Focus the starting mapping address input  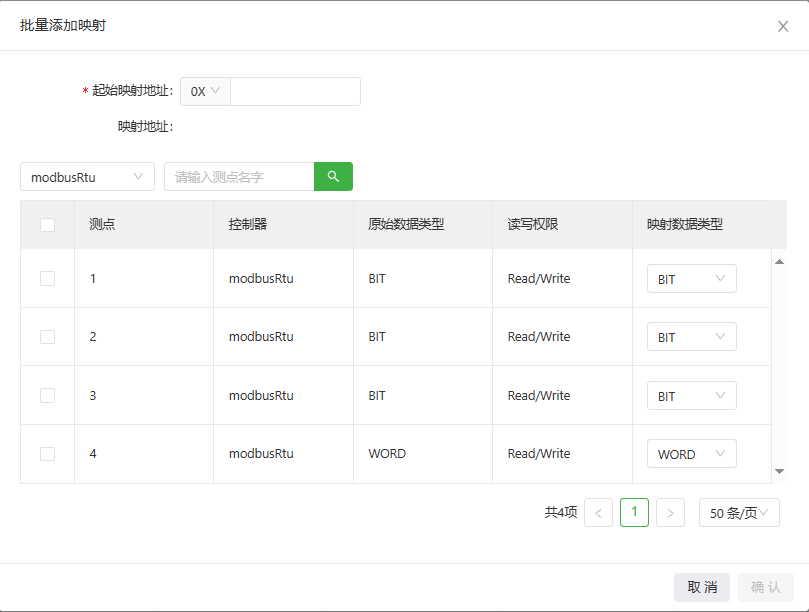295,91
